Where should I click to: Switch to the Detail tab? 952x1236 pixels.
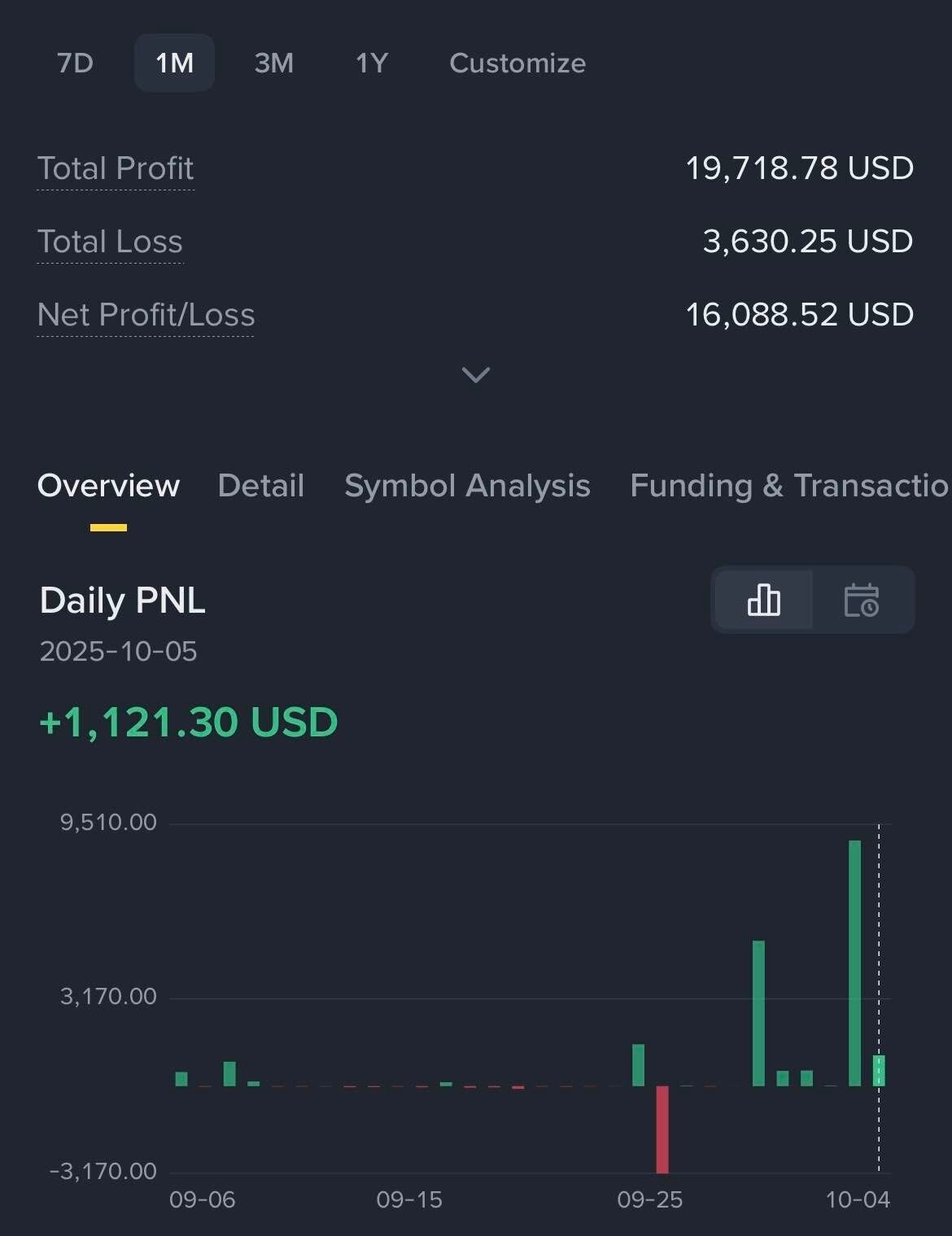261,486
